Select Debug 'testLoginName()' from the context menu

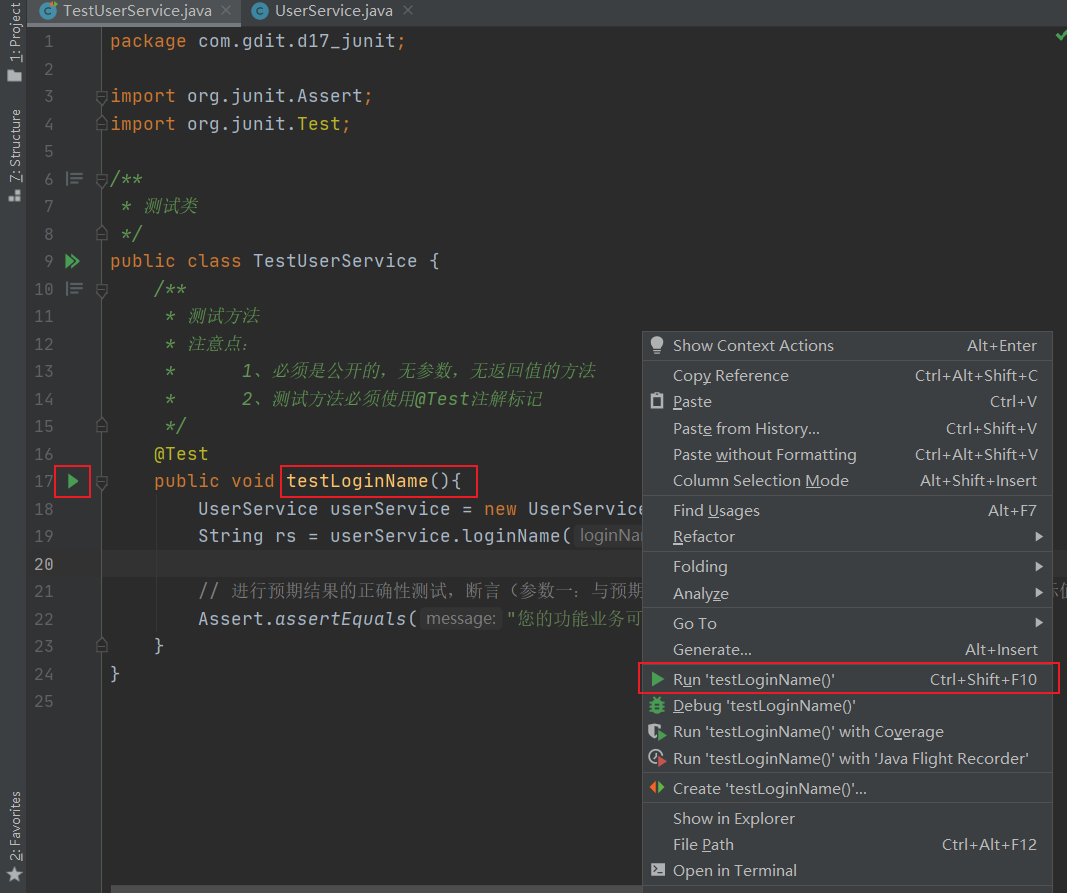pos(764,706)
